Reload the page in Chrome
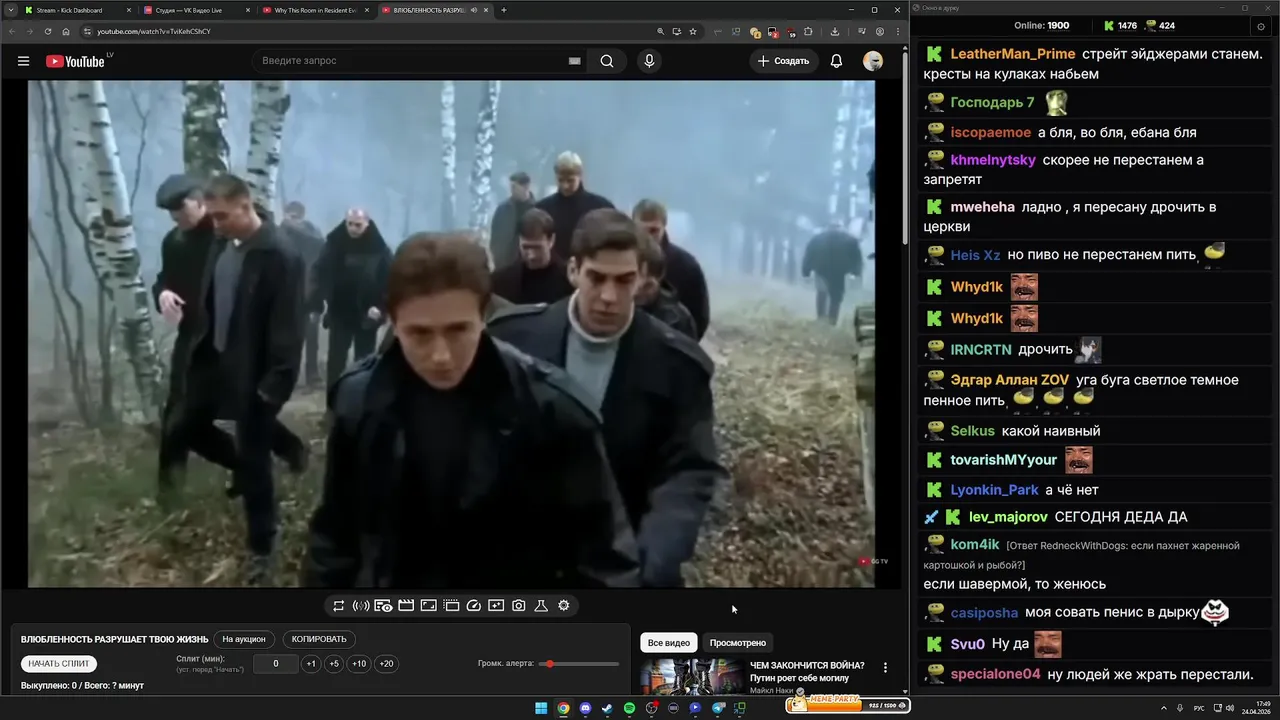1280x720 pixels. 47,31
